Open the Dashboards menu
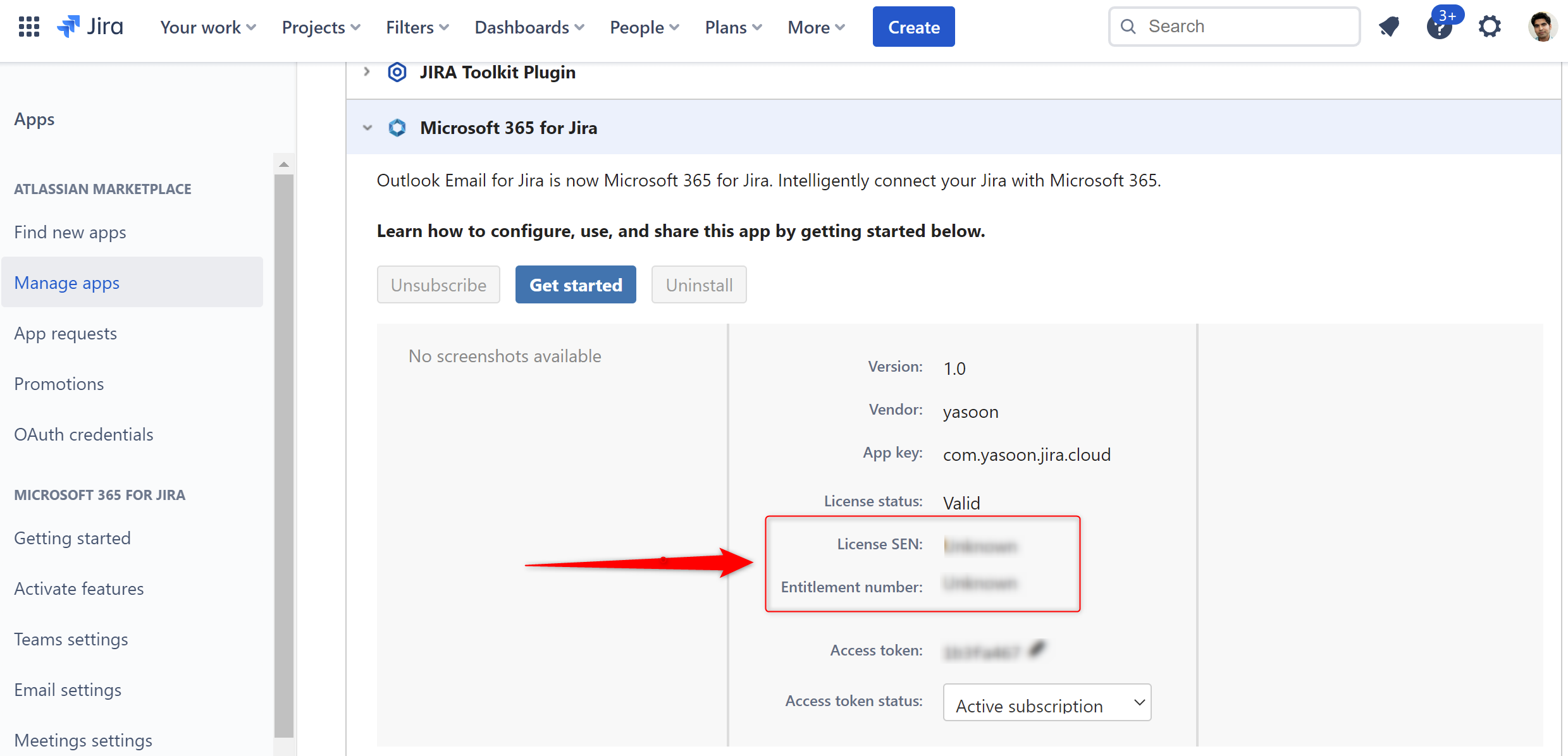The image size is (1568, 756). point(529,27)
